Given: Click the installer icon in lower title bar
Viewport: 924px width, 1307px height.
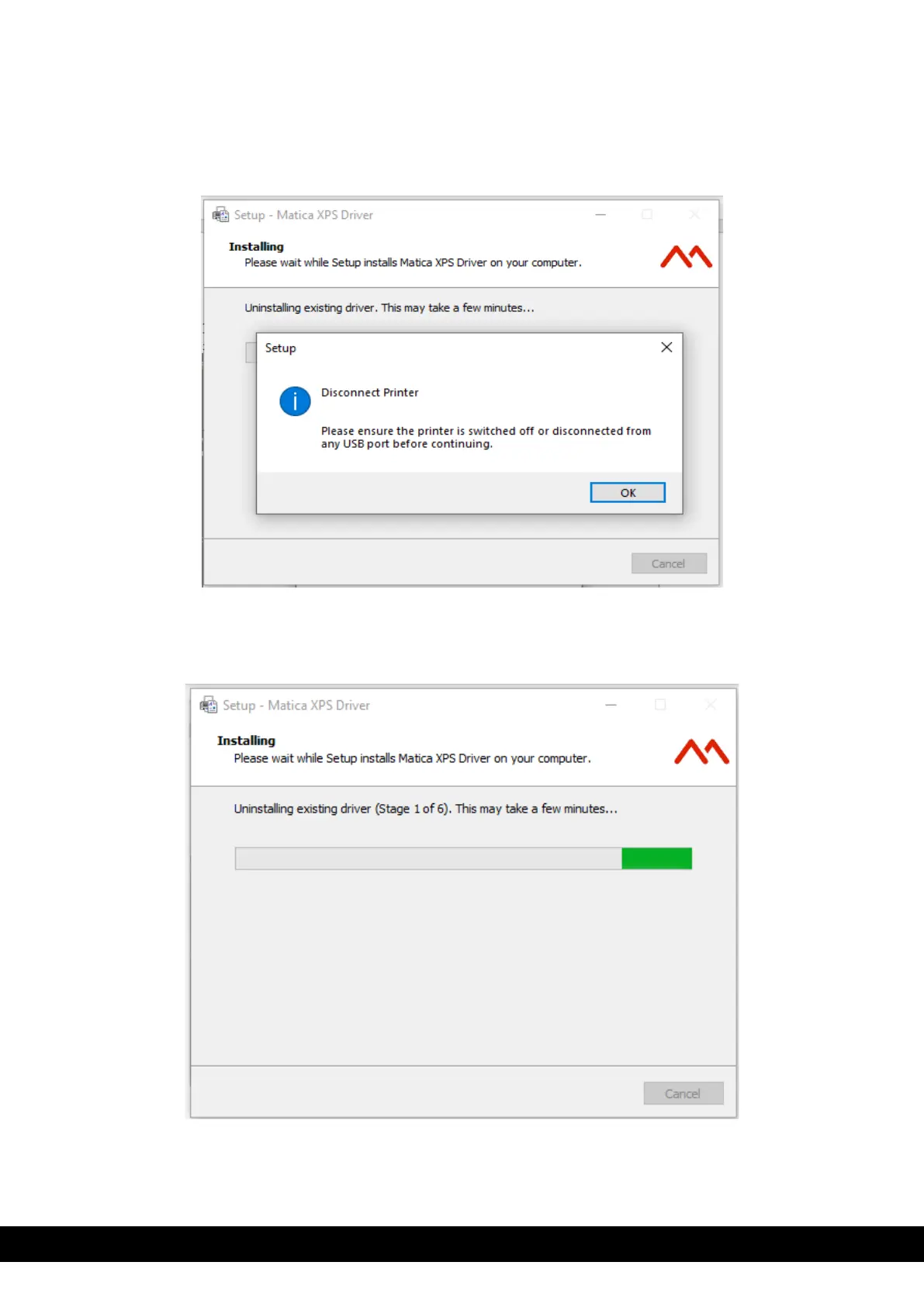Looking at the screenshot, I should [x=209, y=705].
